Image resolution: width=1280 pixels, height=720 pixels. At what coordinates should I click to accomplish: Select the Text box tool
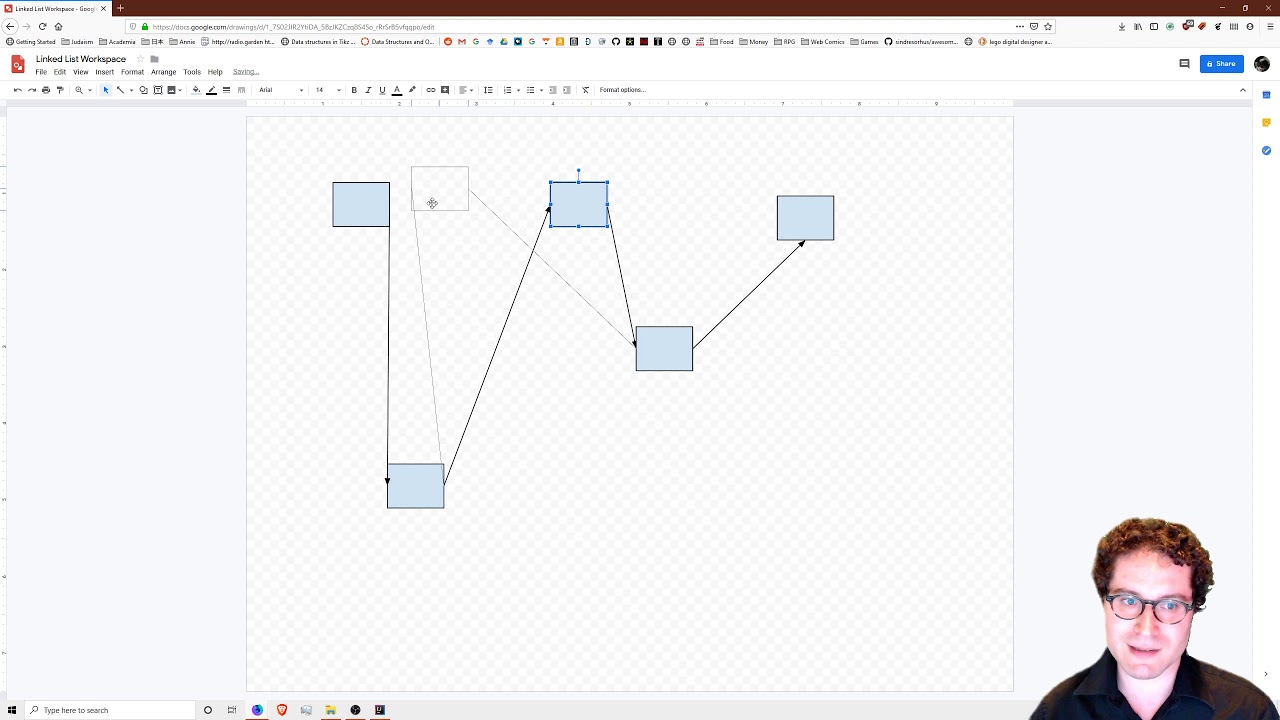point(158,90)
